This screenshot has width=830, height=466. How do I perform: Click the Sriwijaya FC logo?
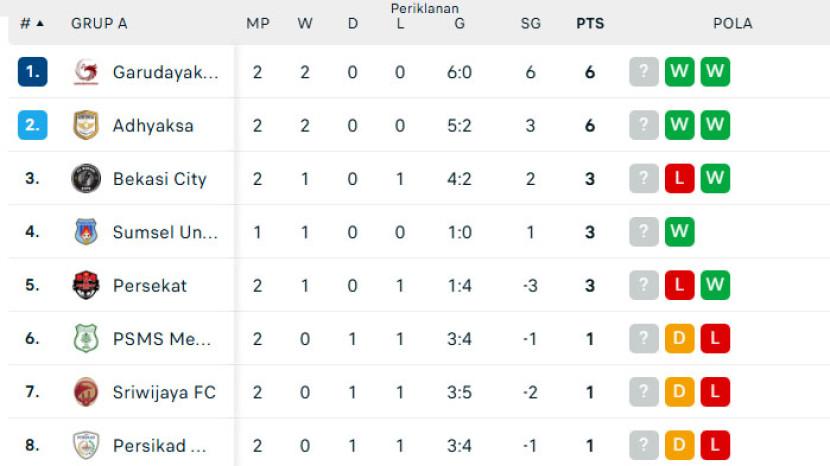coord(86,392)
